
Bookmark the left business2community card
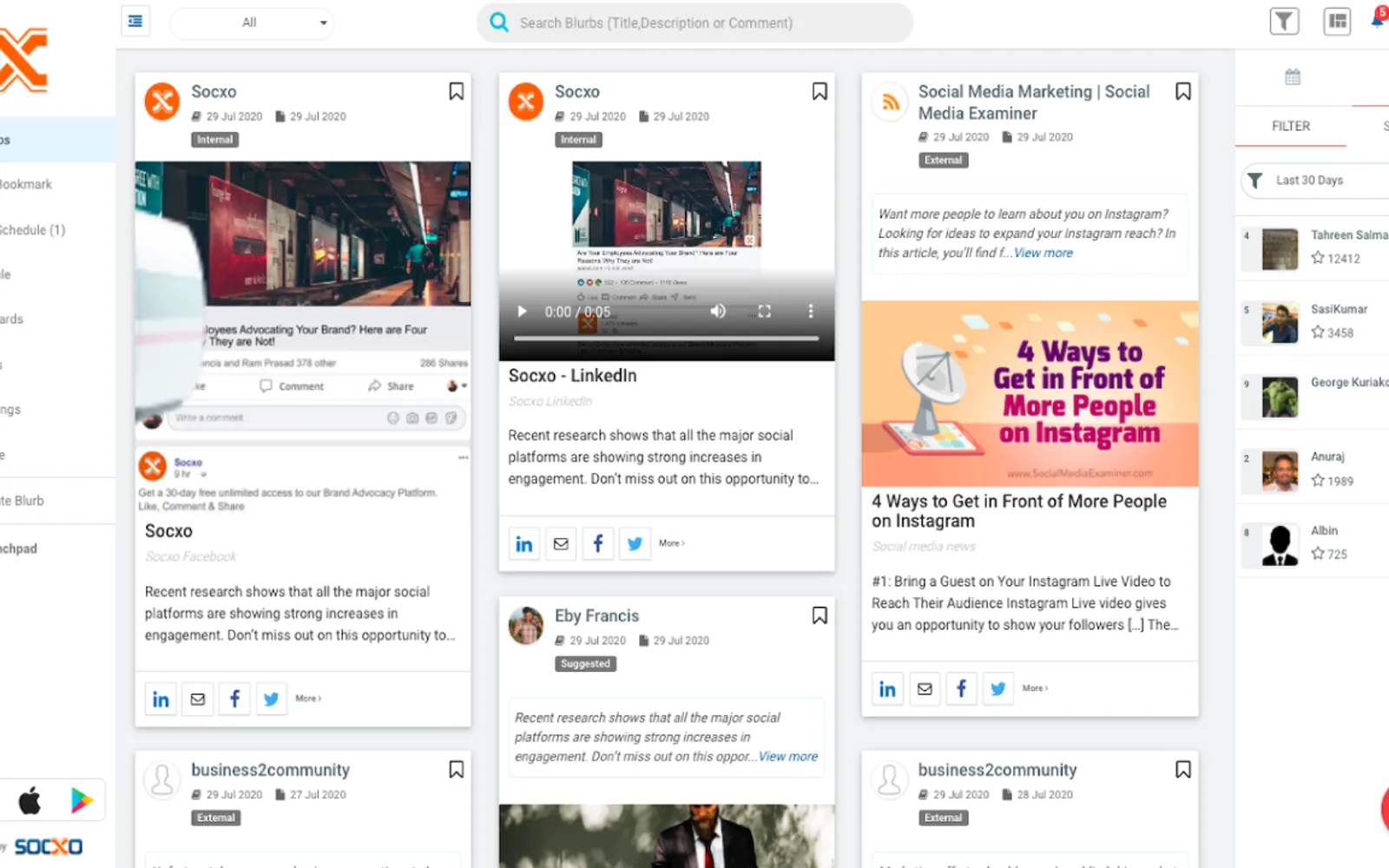tap(456, 769)
